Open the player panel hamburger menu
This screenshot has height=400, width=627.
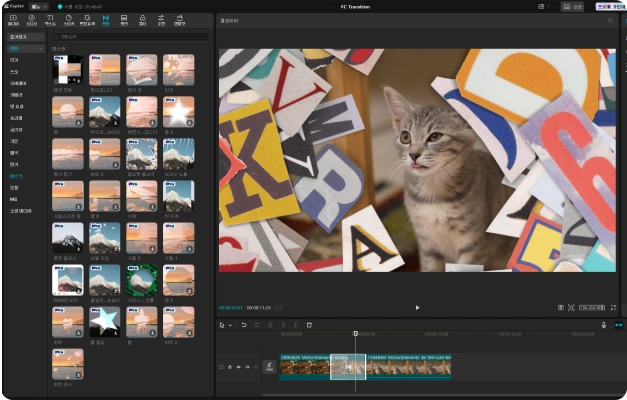tap(610, 20)
